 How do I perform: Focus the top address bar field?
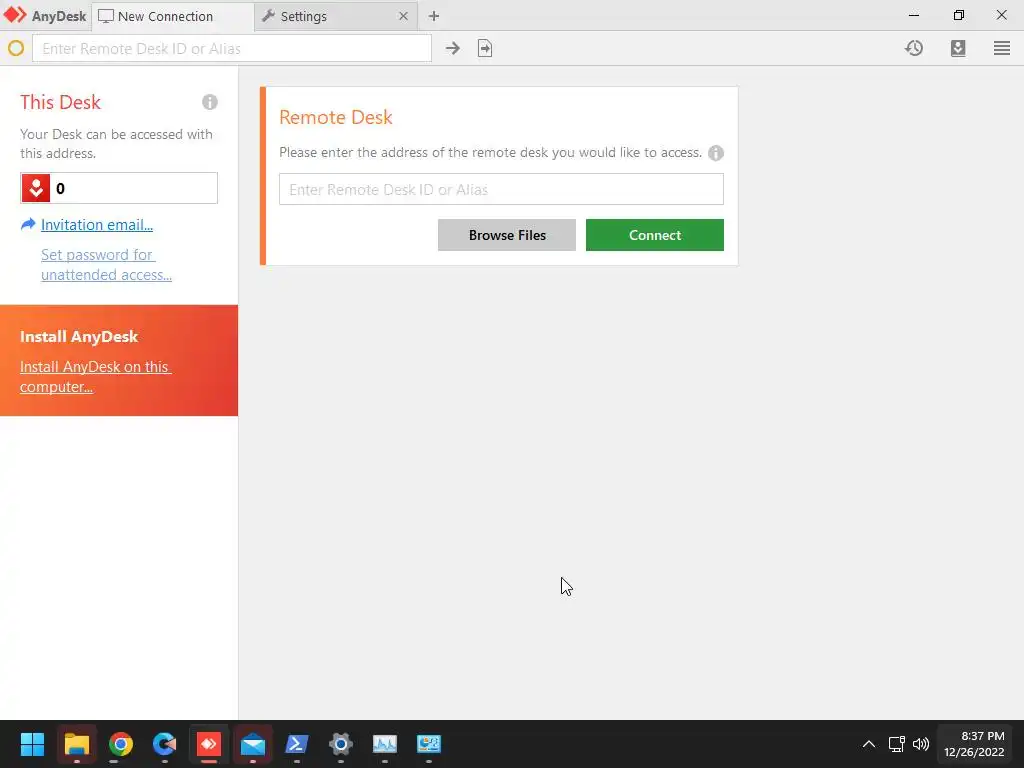pos(232,48)
